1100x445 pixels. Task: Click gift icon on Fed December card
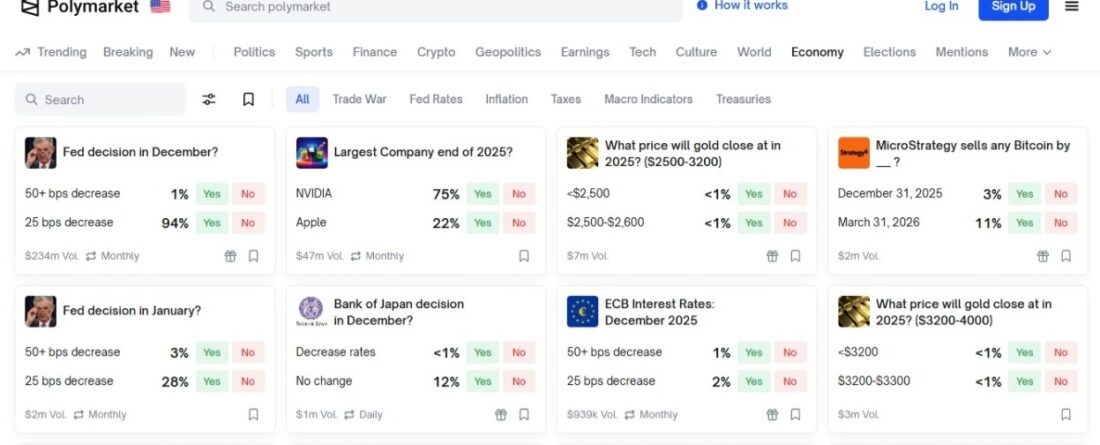[231, 256]
